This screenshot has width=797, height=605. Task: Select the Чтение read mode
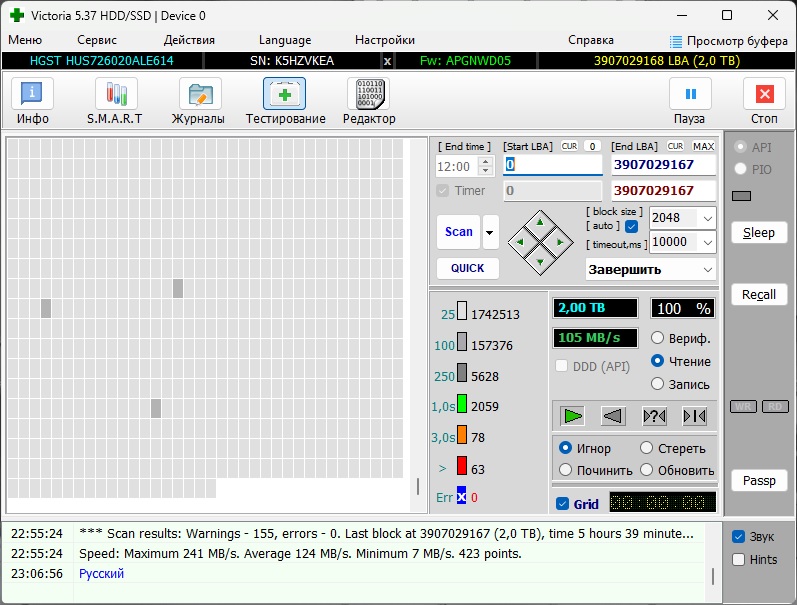click(657, 361)
